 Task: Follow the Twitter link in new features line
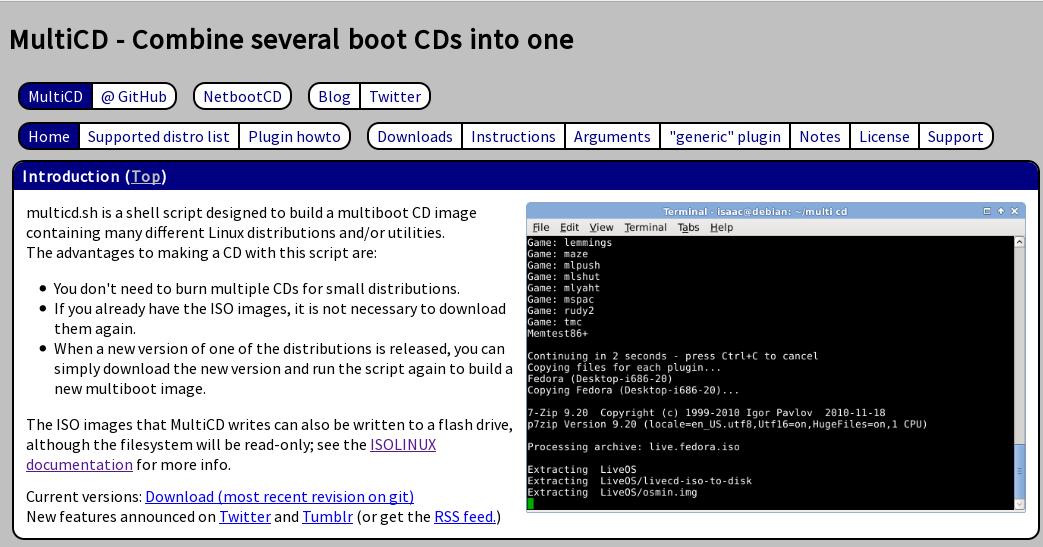[x=245, y=516]
